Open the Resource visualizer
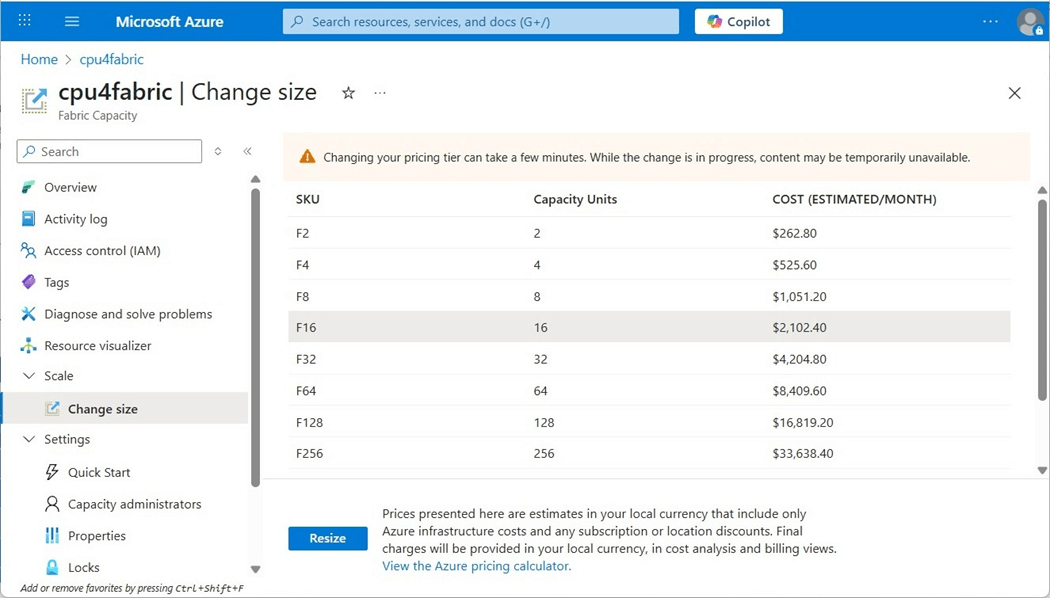Screen dimensions: 1050x598 tap(98, 346)
